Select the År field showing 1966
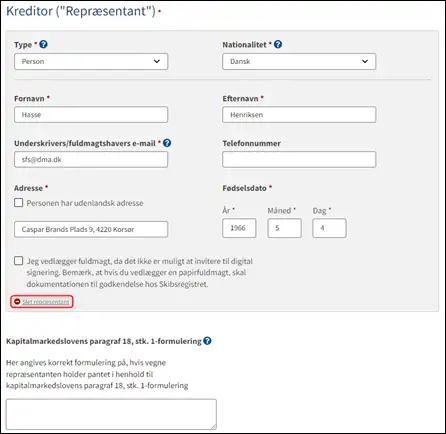This screenshot has width=446, height=434. click(239, 228)
